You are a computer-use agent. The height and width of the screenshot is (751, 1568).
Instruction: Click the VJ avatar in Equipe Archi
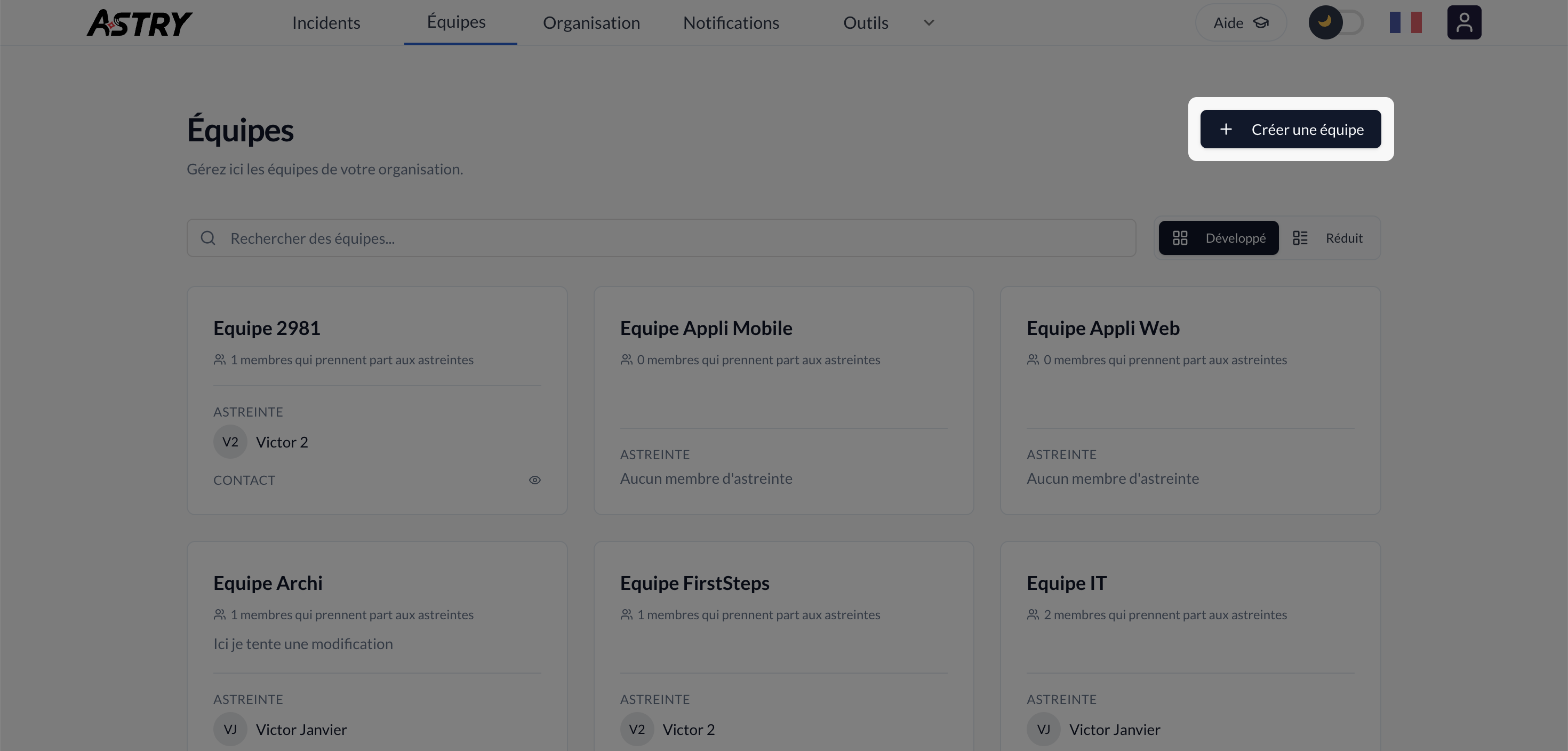[230, 729]
